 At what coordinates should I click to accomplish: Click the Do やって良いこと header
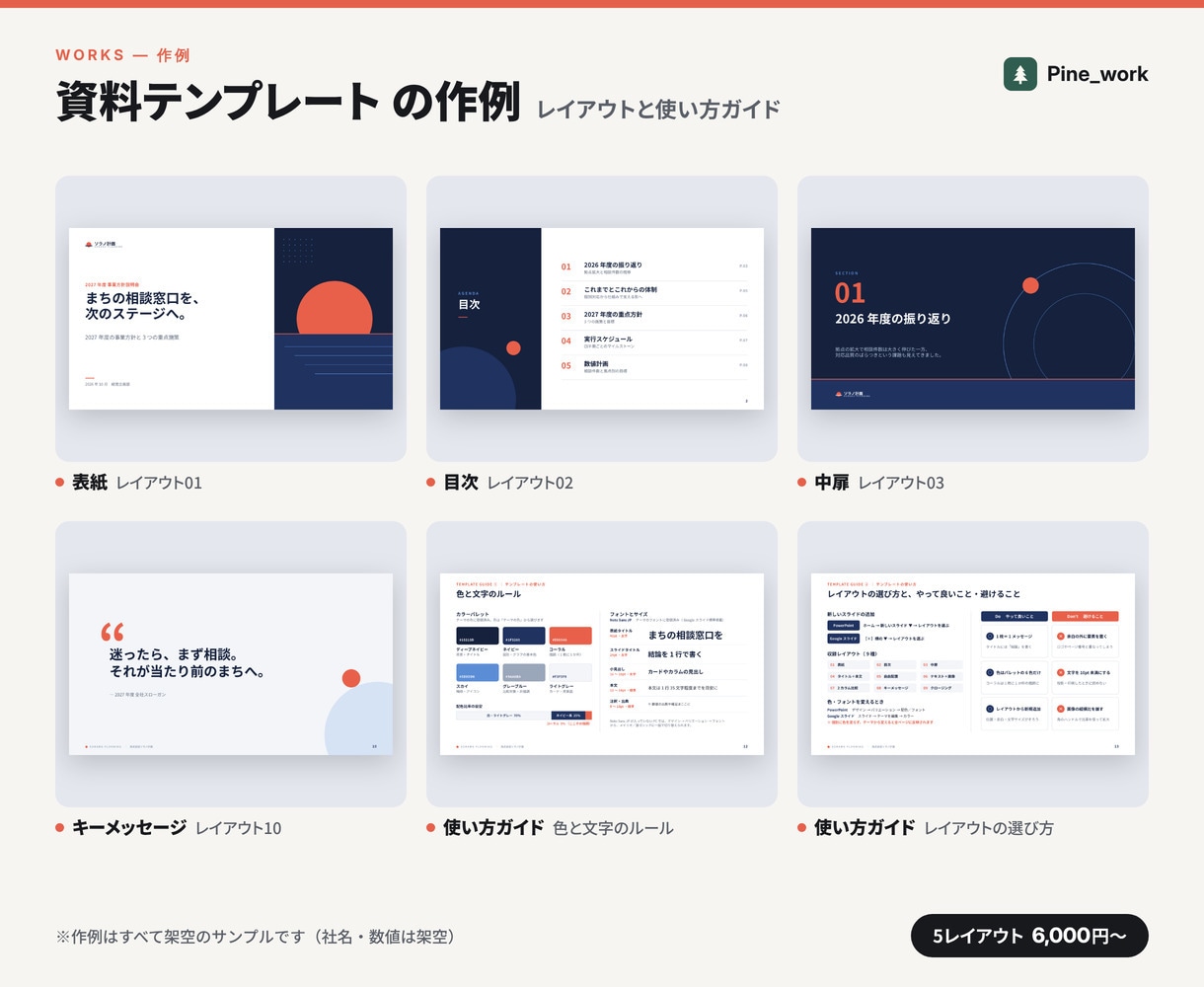(1015, 617)
